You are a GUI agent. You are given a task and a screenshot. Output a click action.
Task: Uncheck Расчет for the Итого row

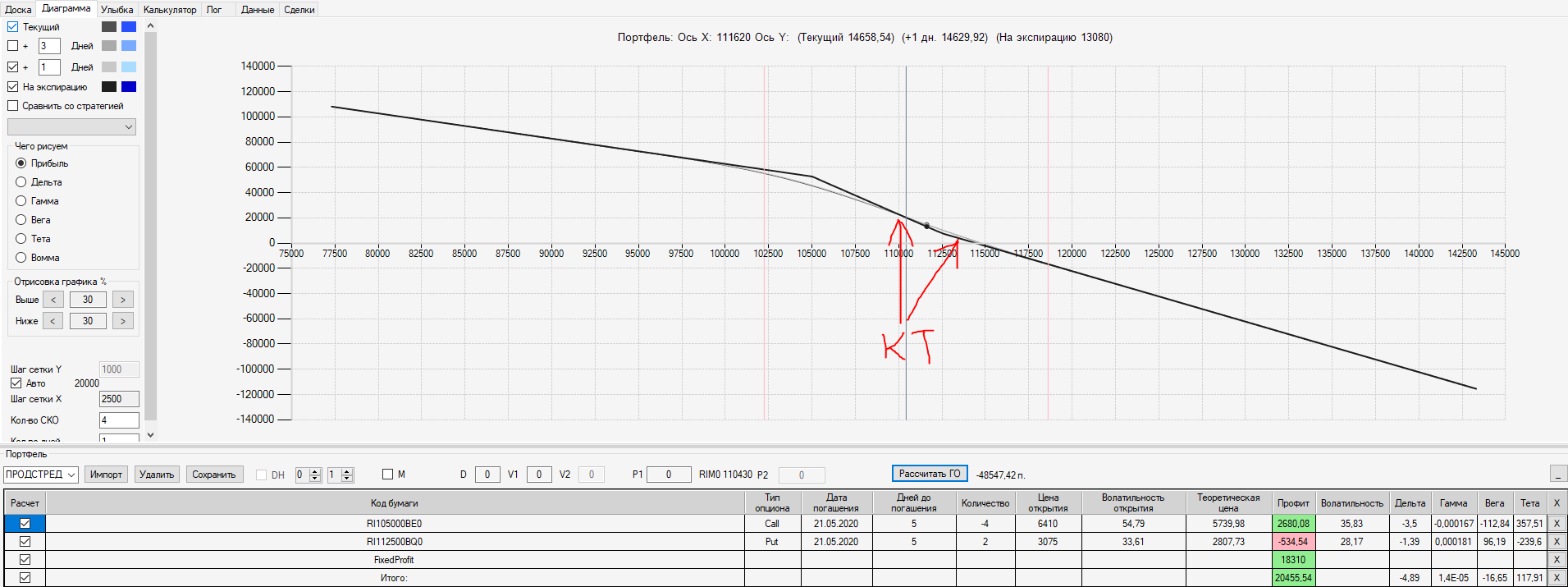(x=25, y=578)
